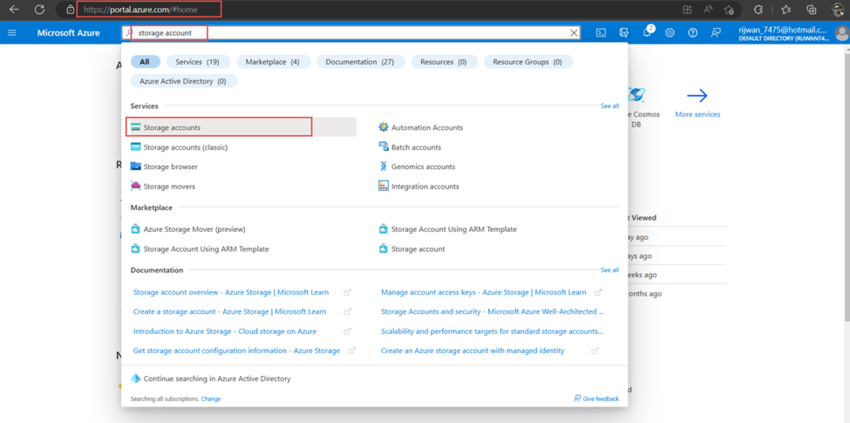Viewport: 850px width, 423px height.
Task: Click the browser refresh icon
Action: [40, 9]
